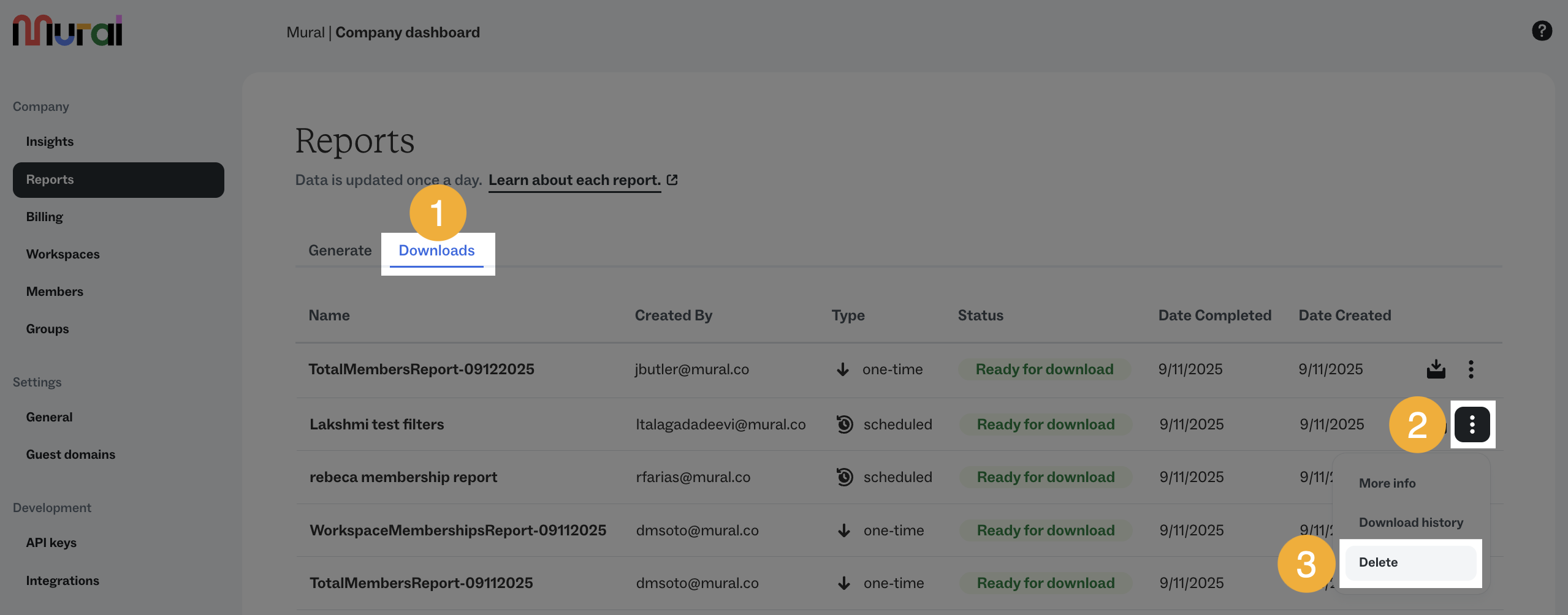This screenshot has height=615, width=1568.
Task: Open API keys in the sidebar
Action: click(x=51, y=543)
